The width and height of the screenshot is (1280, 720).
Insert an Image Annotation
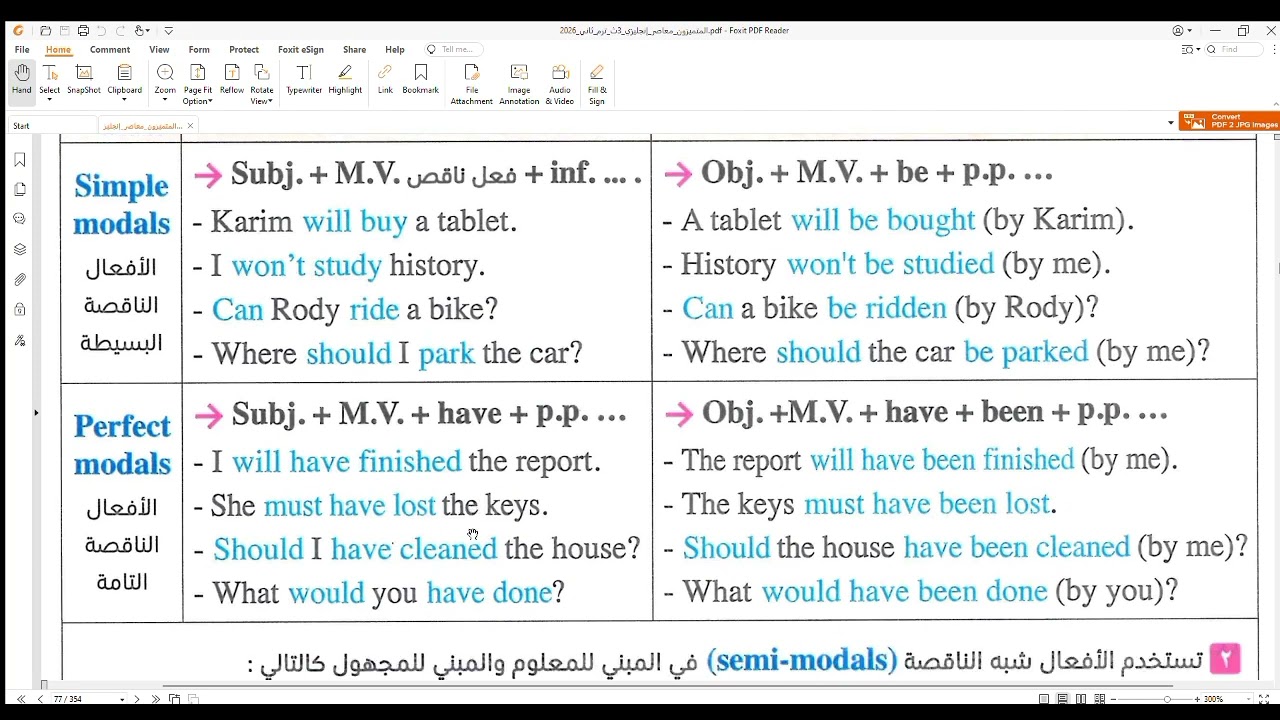point(519,84)
